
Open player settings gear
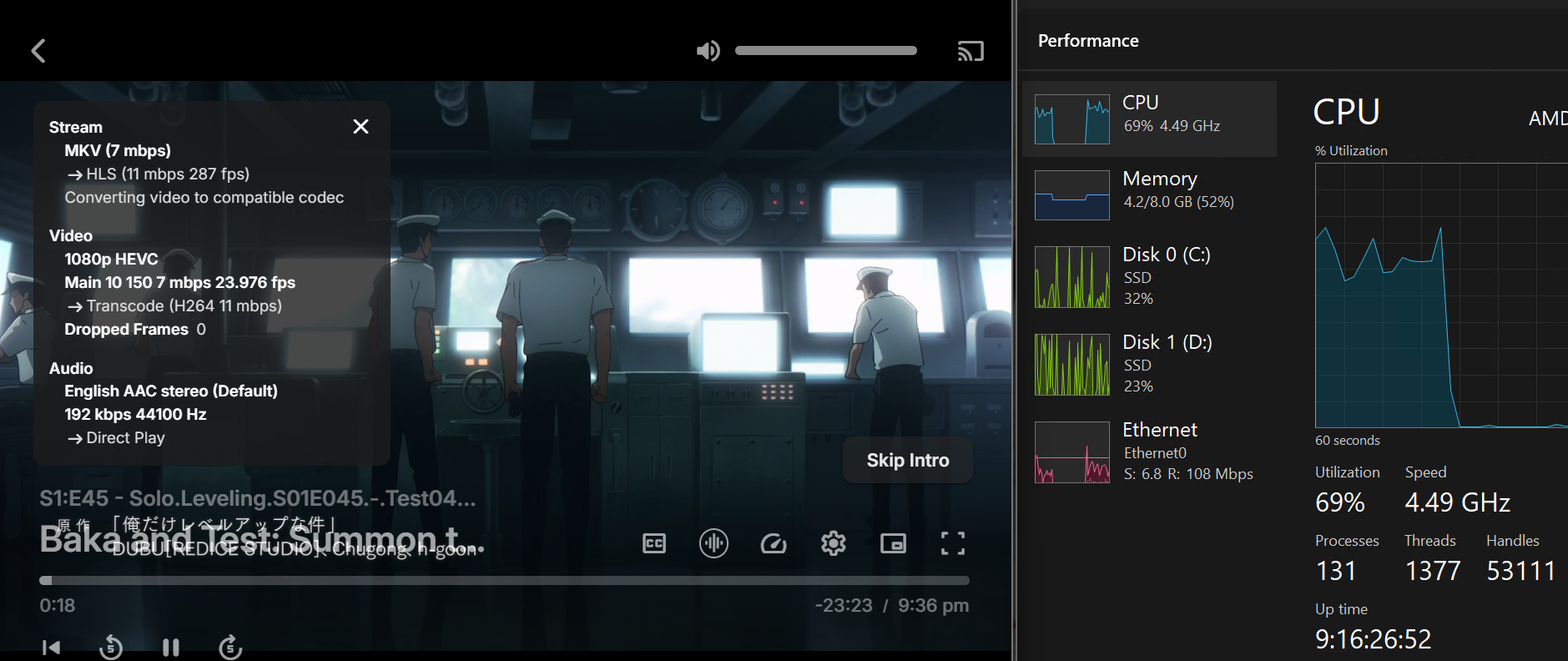click(x=833, y=544)
